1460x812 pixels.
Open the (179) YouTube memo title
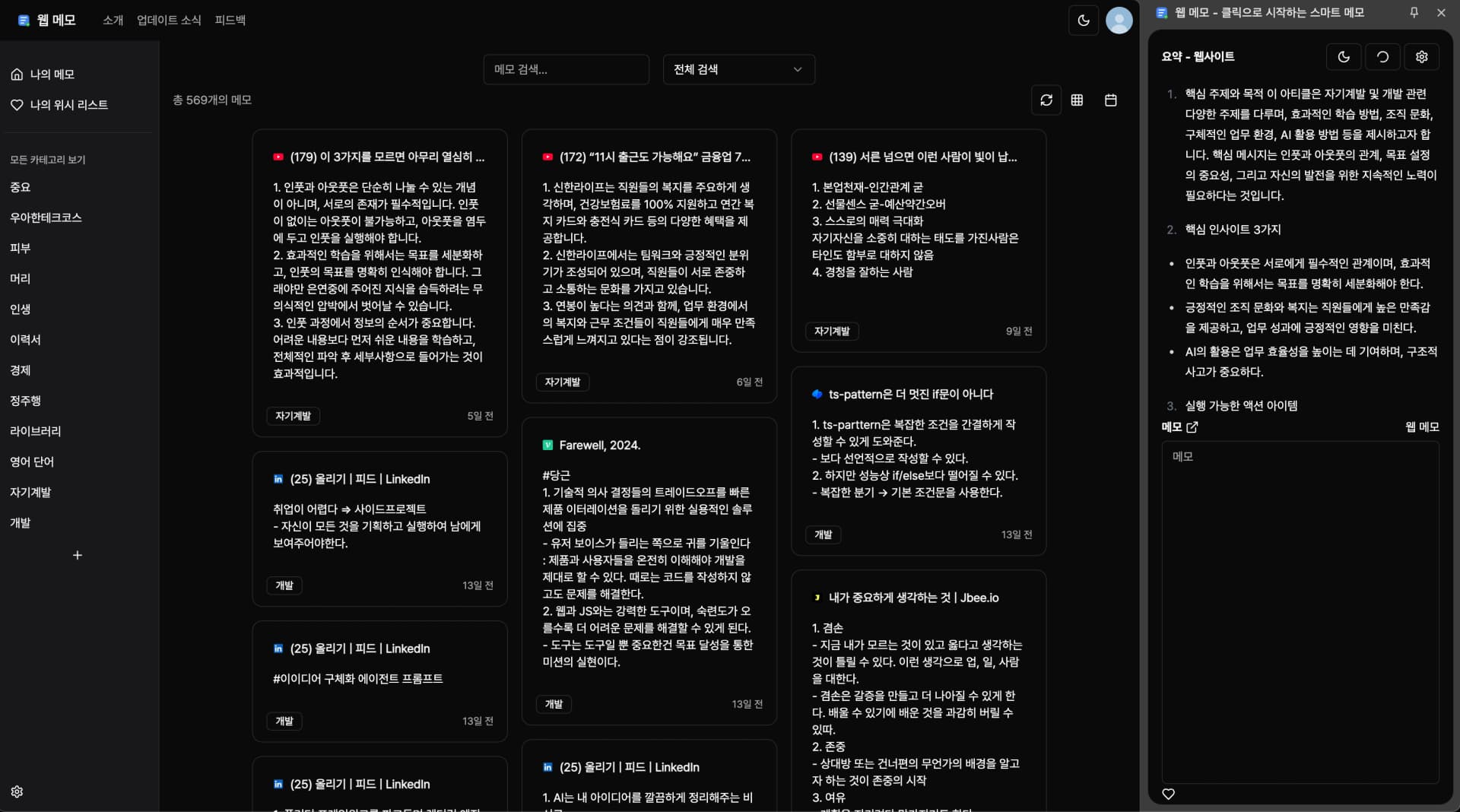[387, 157]
